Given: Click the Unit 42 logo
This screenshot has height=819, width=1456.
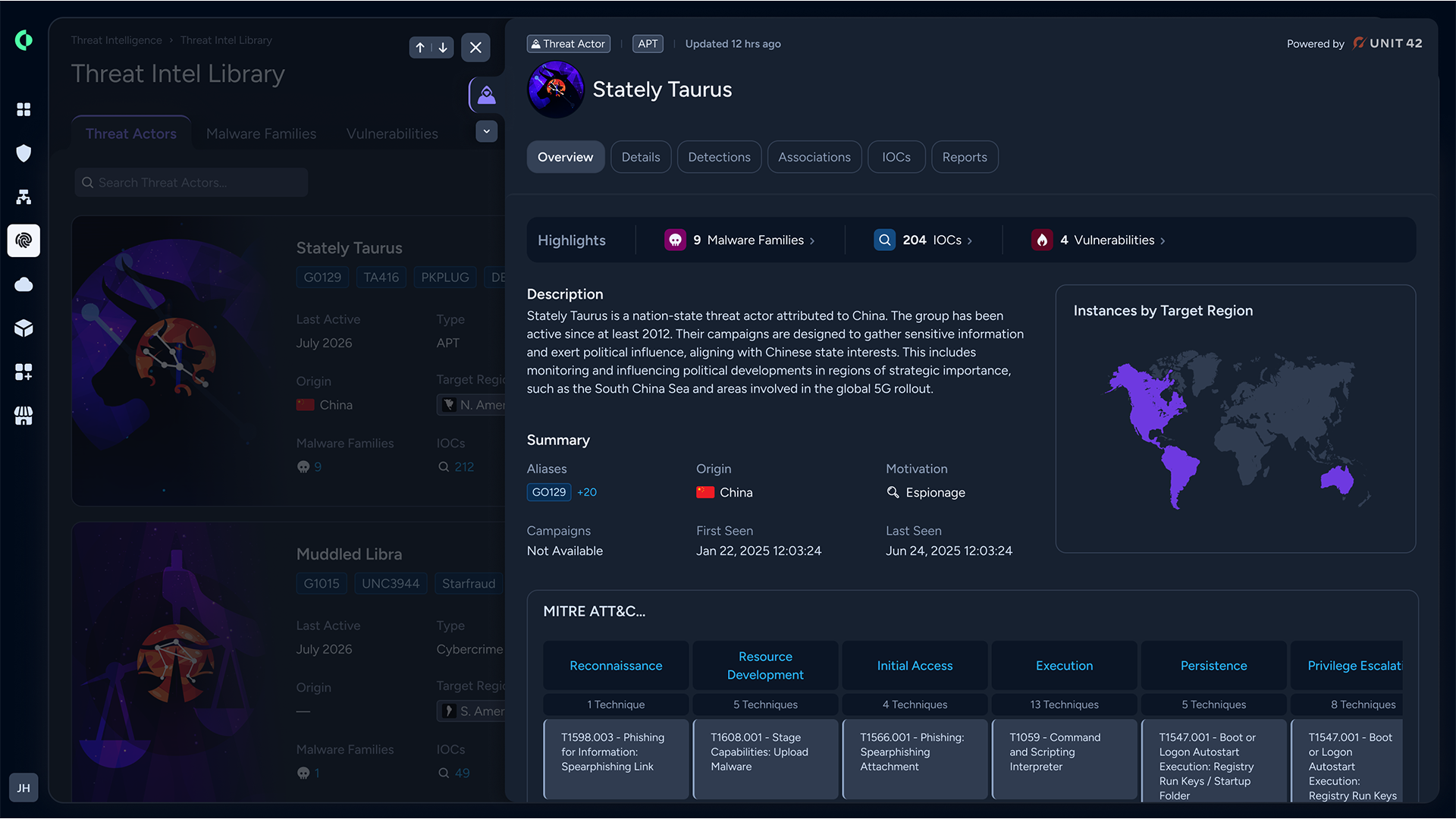Looking at the screenshot, I should [x=1388, y=43].
